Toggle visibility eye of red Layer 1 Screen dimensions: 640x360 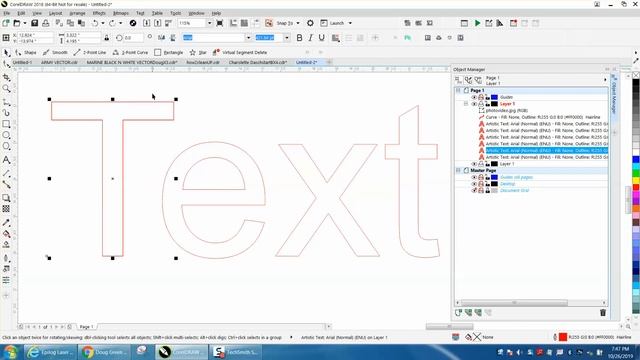tap(474, 104)
